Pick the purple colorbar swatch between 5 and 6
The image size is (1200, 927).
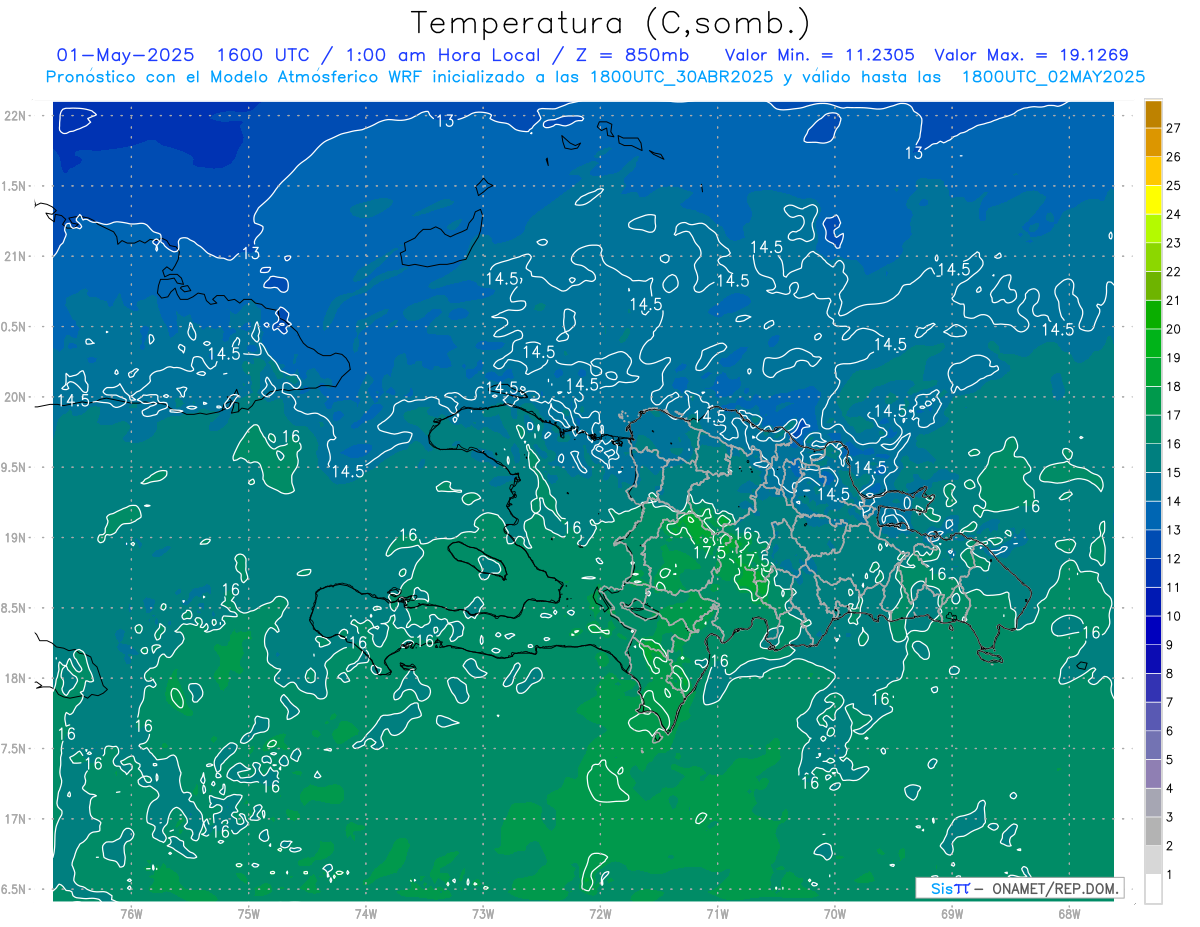click(1153, 745)
